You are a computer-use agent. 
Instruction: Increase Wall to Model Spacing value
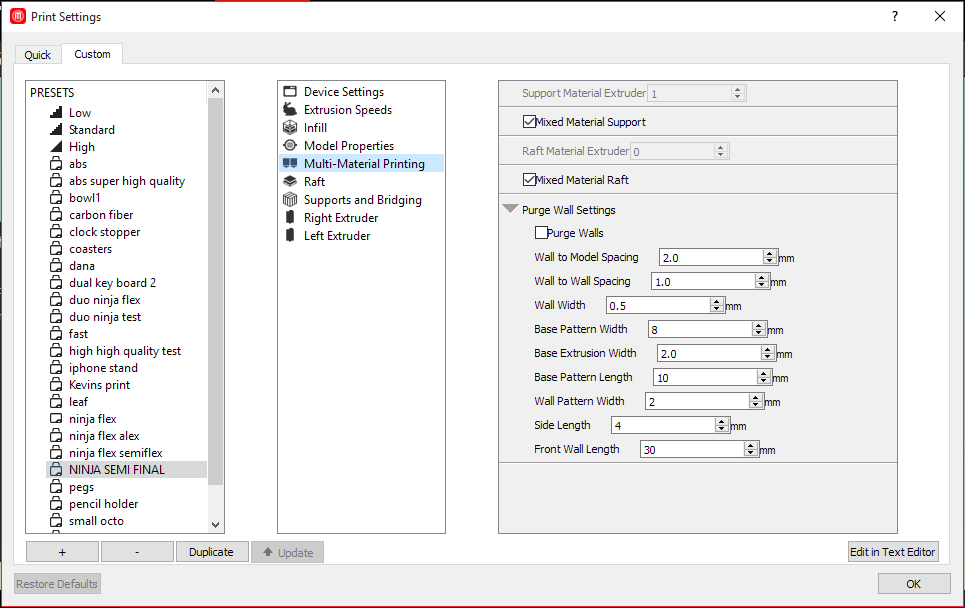point(770,253)
